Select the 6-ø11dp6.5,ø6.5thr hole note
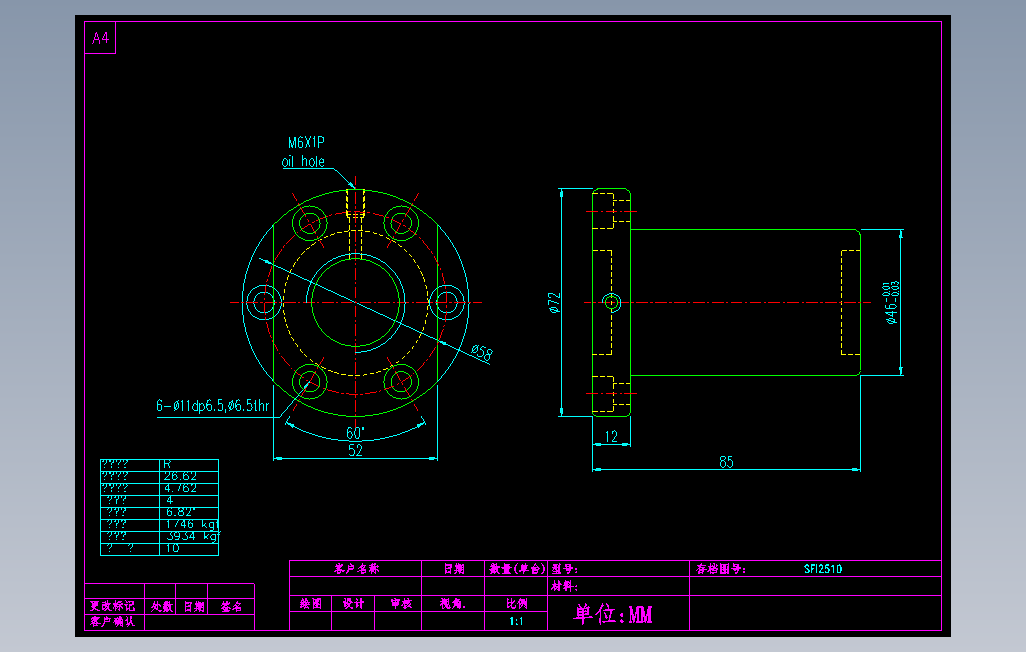 click(213, 406)
